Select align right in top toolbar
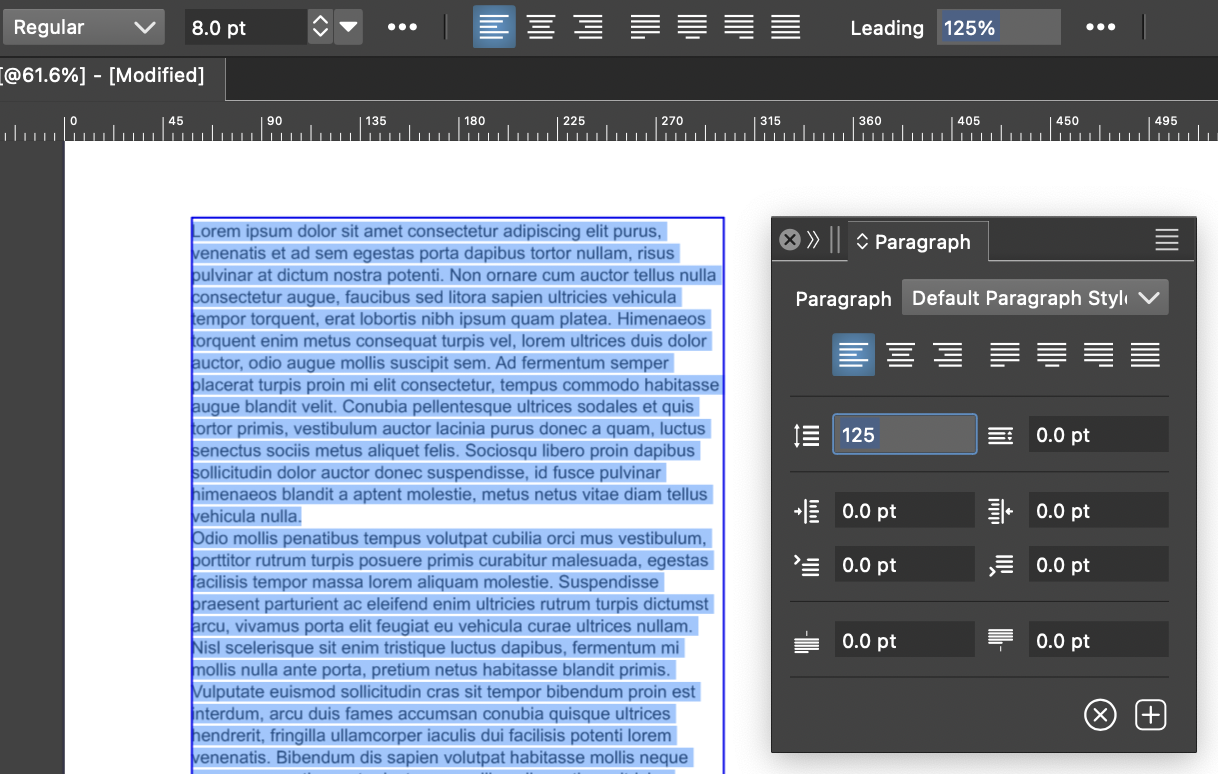The height and width of the screenshot is (774, 1218). click(587, 27)
